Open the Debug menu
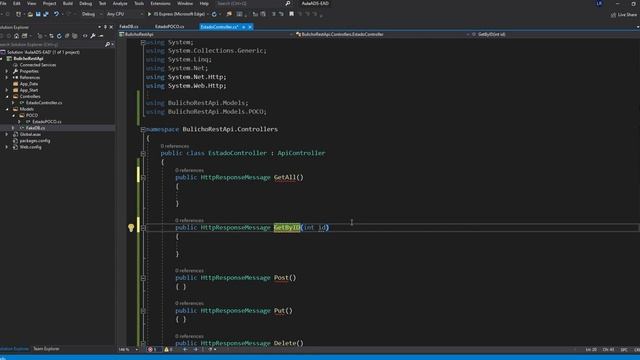 [85, 3]
